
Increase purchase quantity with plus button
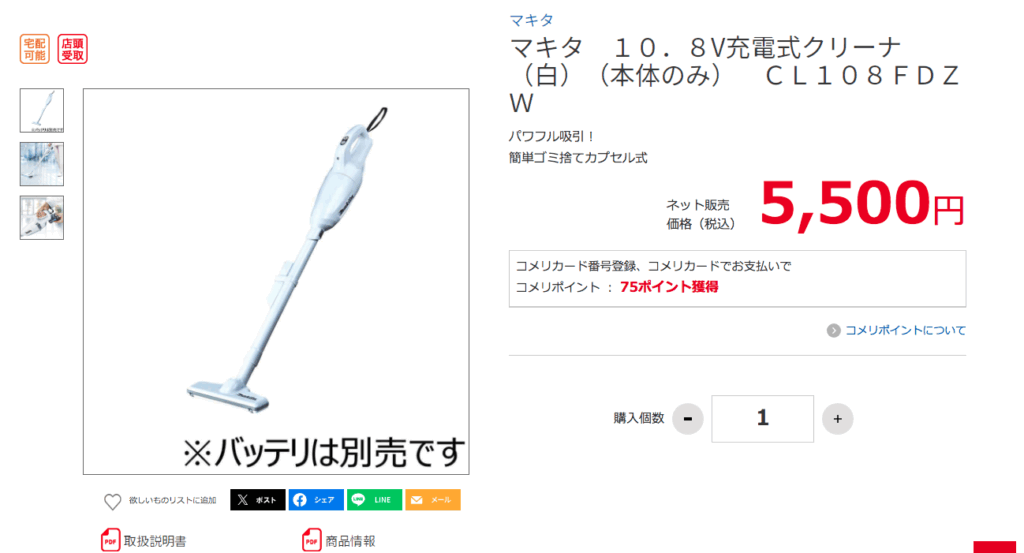837,419
